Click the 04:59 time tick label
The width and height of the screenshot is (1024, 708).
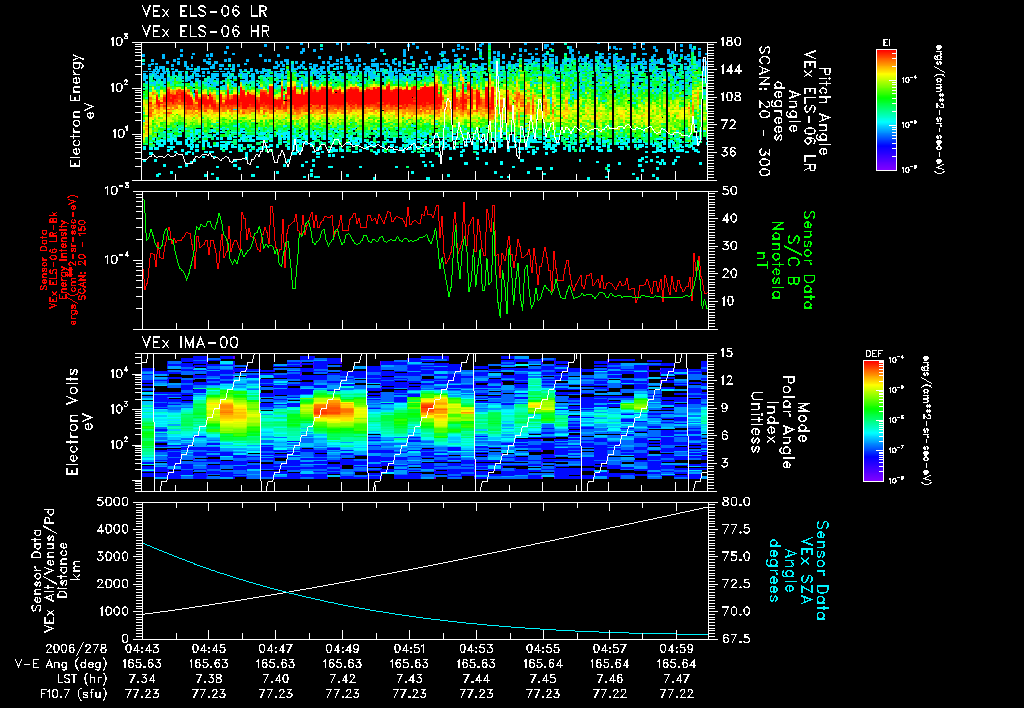pos(677,650)
